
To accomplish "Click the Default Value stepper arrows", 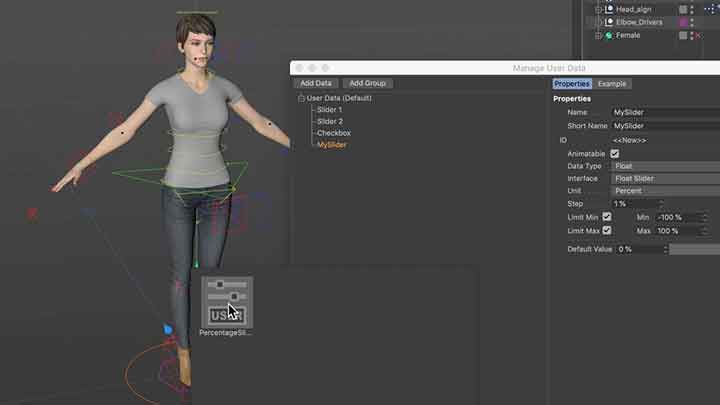I will click(665, 249).
